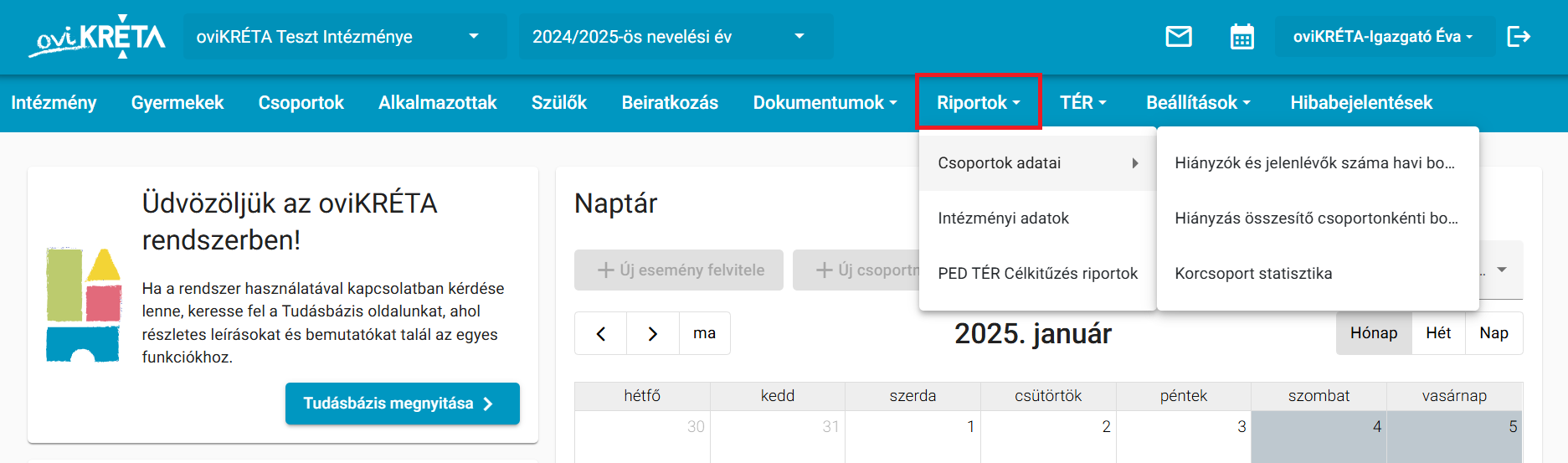Open the oviKRÉTA-Igazgató Éva user menu
This screenshot has height=463, width=1568.
pos(1384,36)
